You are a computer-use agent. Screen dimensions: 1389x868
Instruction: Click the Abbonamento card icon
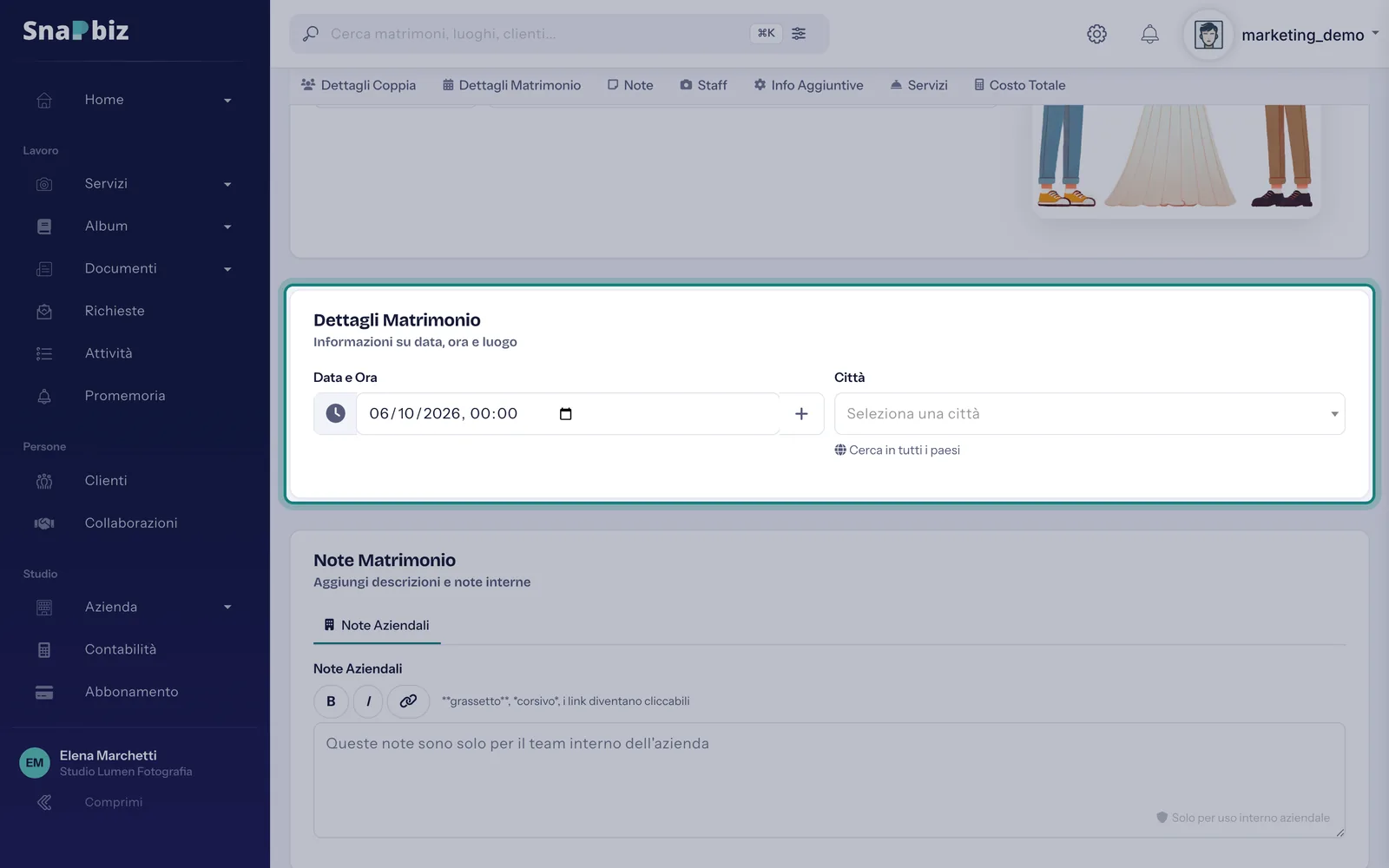click(44, 692)
